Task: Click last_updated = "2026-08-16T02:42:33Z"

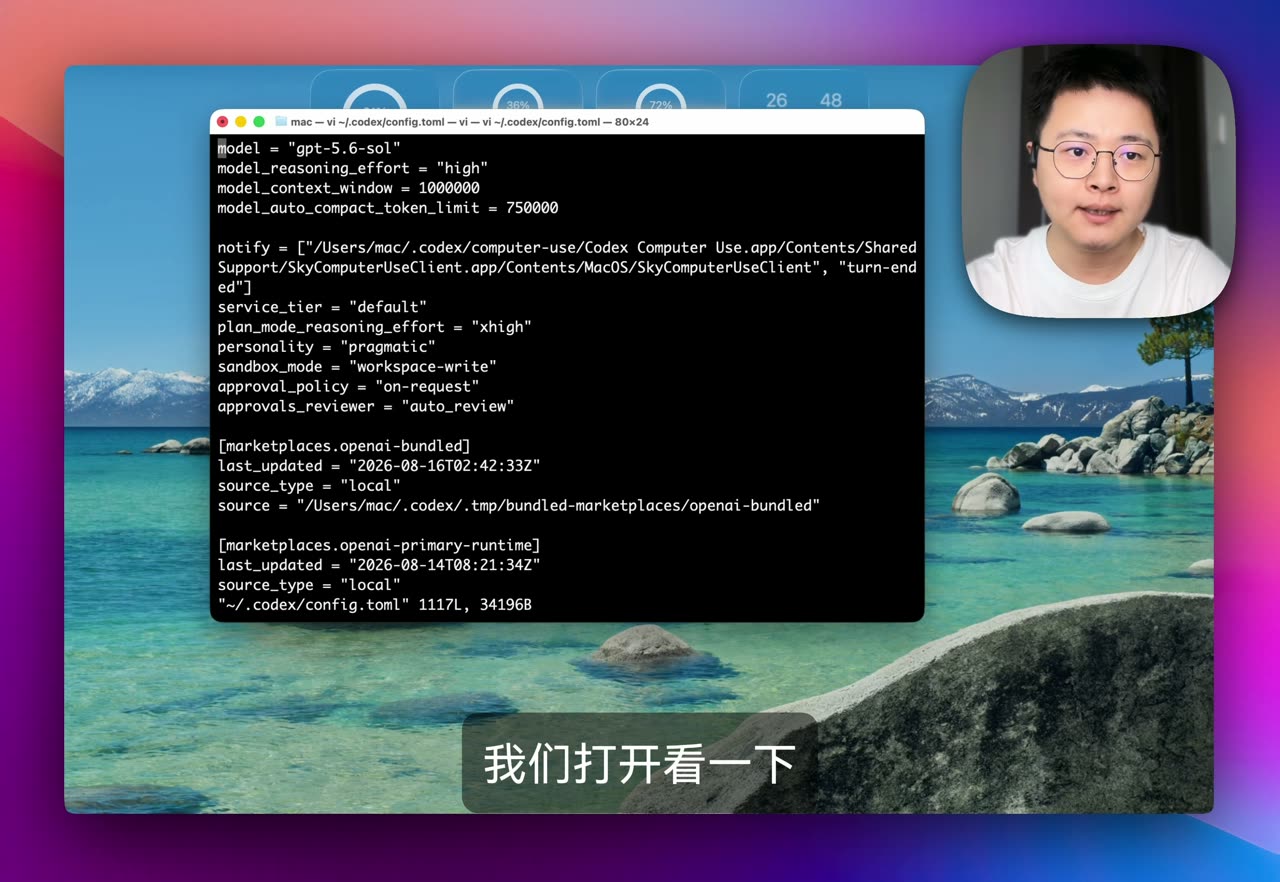Action: click(x=379, y=466)
